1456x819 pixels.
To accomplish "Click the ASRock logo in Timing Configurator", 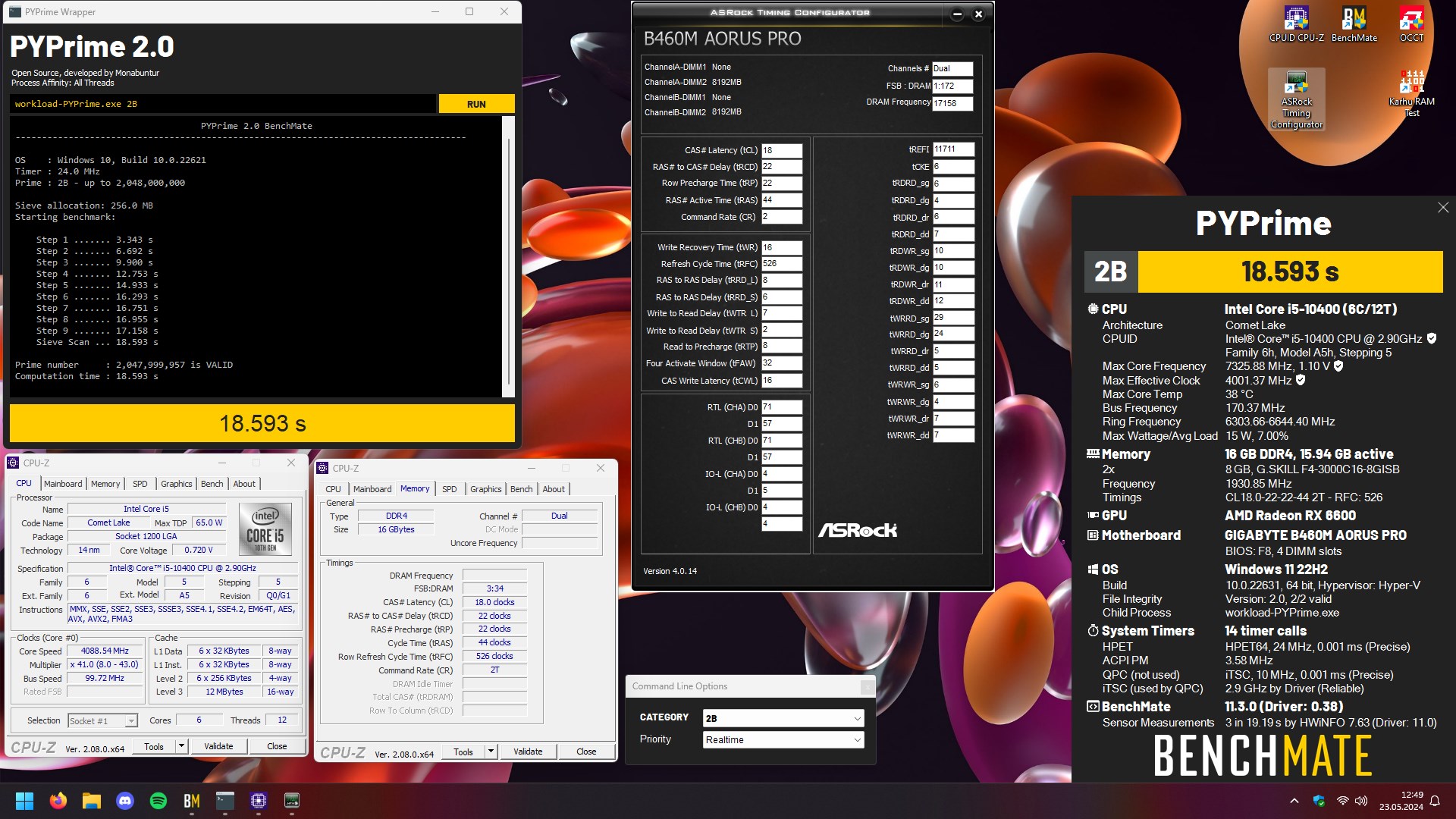I will pos(858,530).
